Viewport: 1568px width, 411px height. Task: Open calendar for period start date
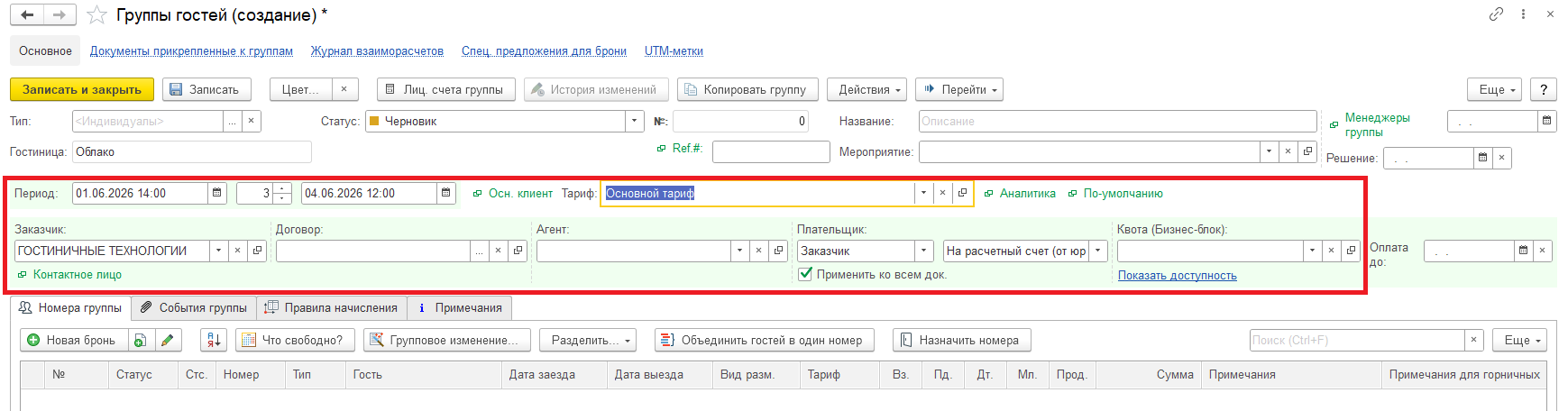[x=217, y=193]
